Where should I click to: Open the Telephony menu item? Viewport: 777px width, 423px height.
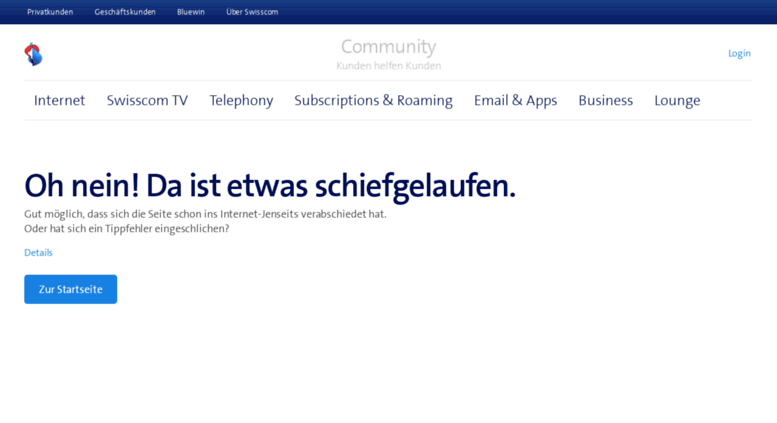(241, 101)
